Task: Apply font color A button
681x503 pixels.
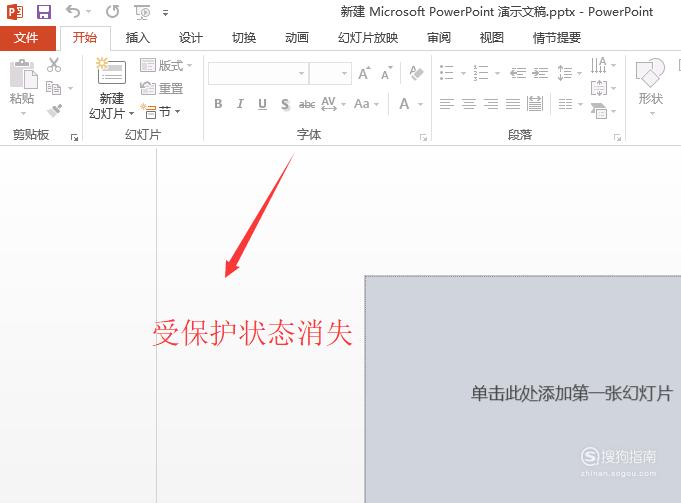Action: 404,104
